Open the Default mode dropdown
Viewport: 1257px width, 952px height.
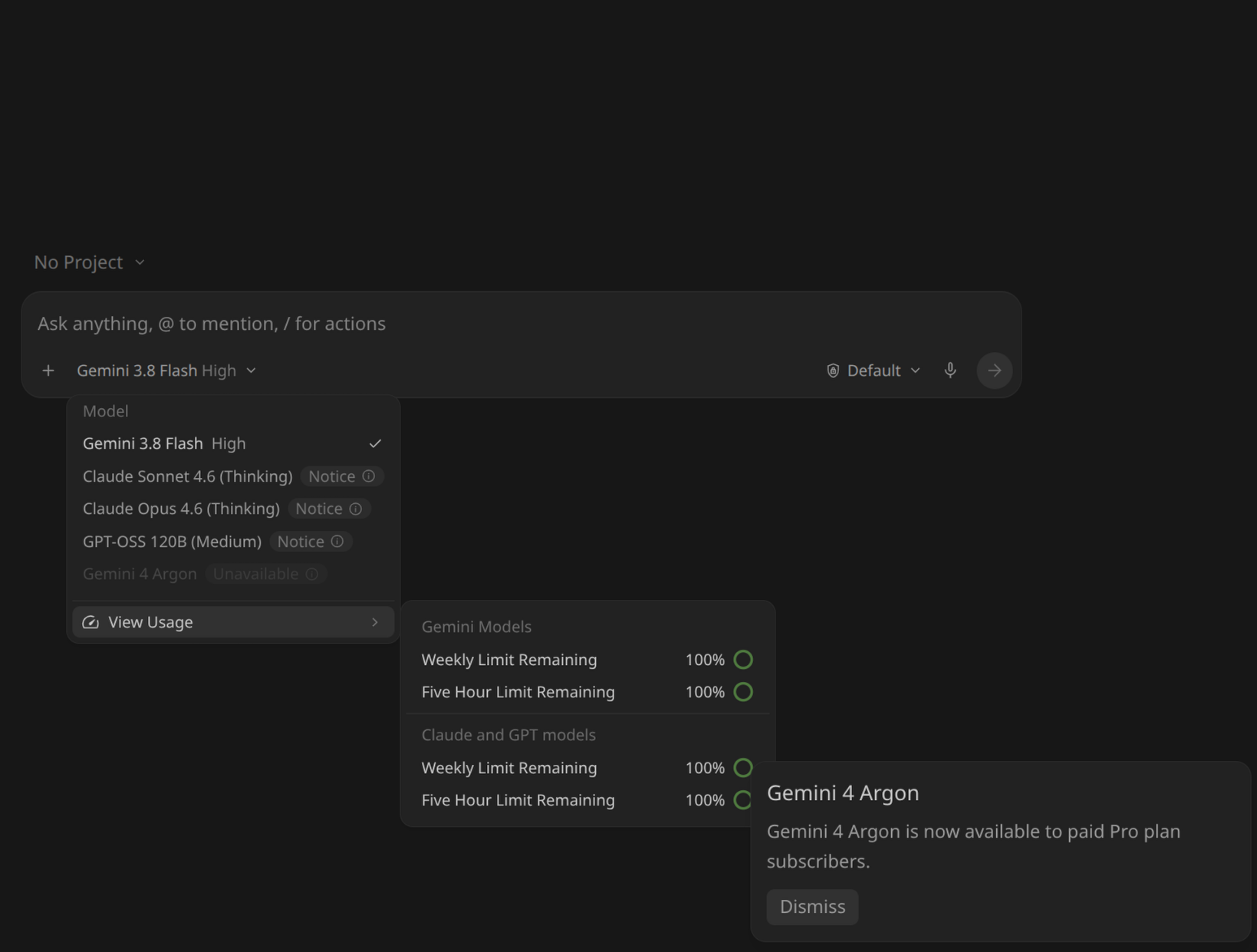click(874, 371)
